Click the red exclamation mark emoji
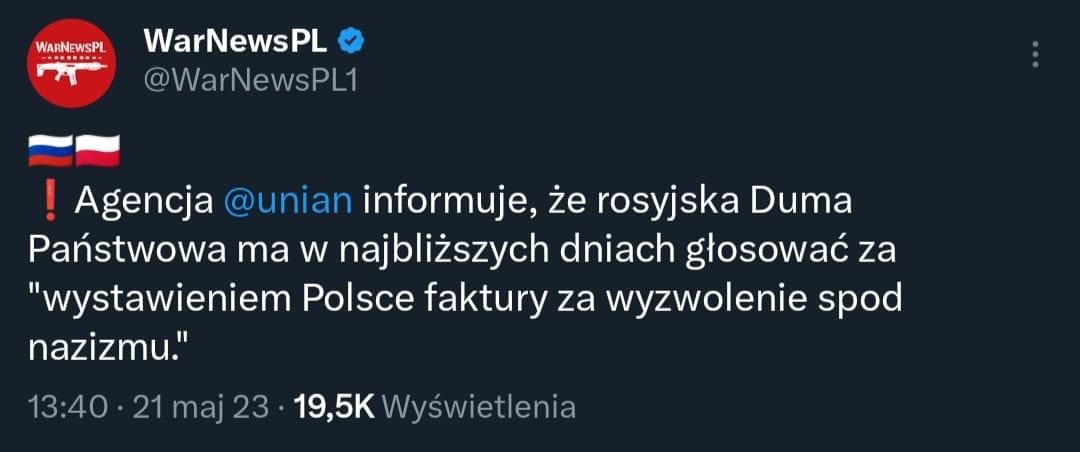1080x452 pixels. 48,201
